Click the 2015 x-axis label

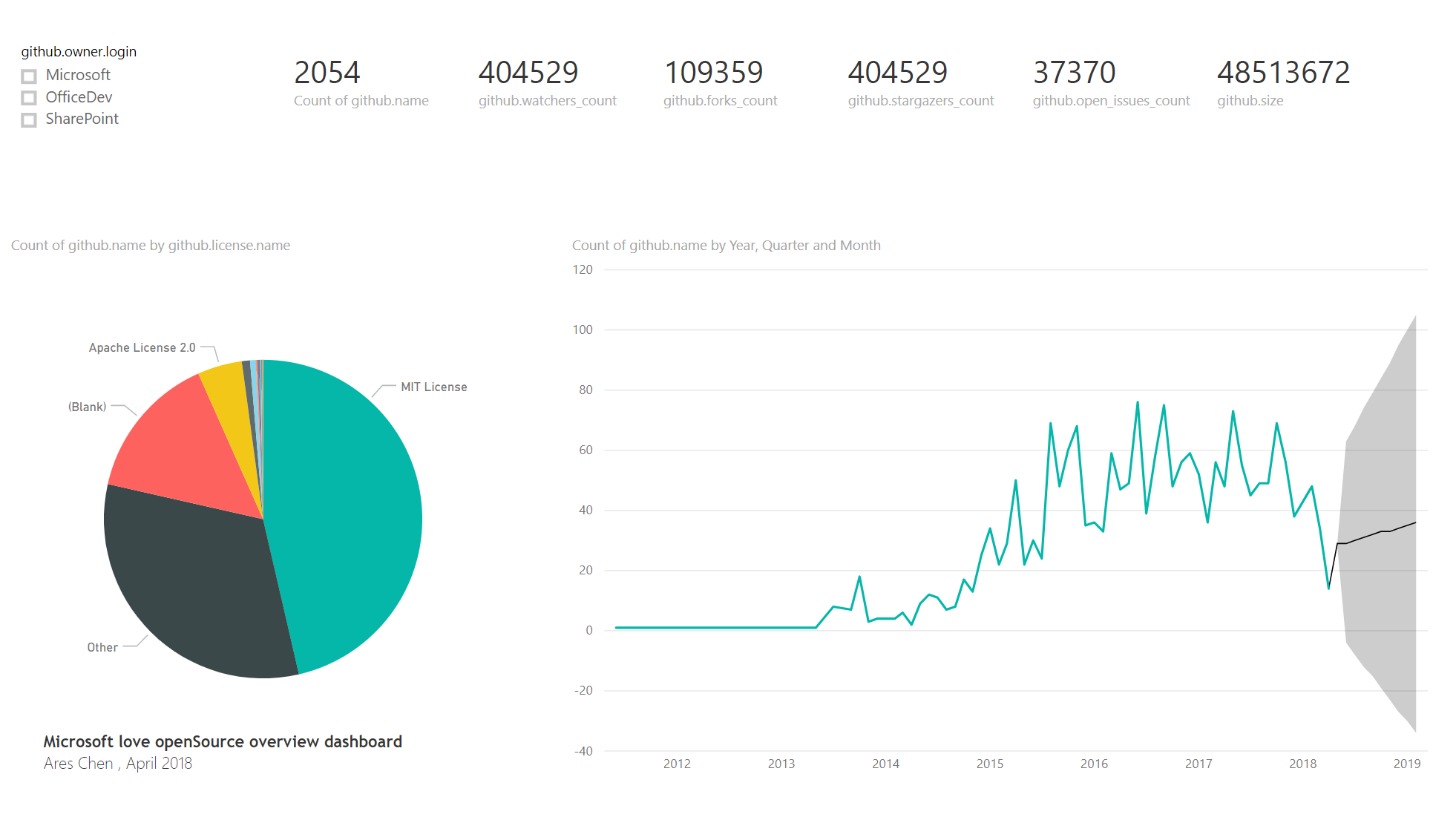[990, 764]
